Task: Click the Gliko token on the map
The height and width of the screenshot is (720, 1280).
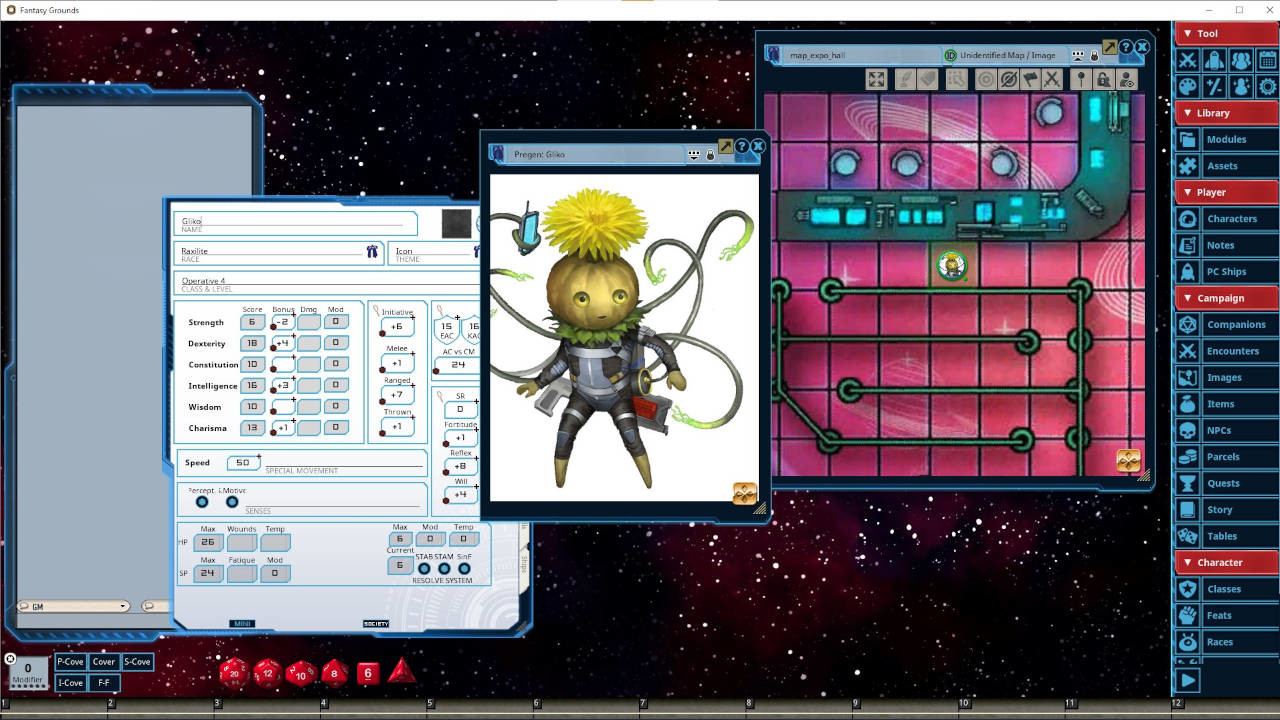Action: pos(952,266)
